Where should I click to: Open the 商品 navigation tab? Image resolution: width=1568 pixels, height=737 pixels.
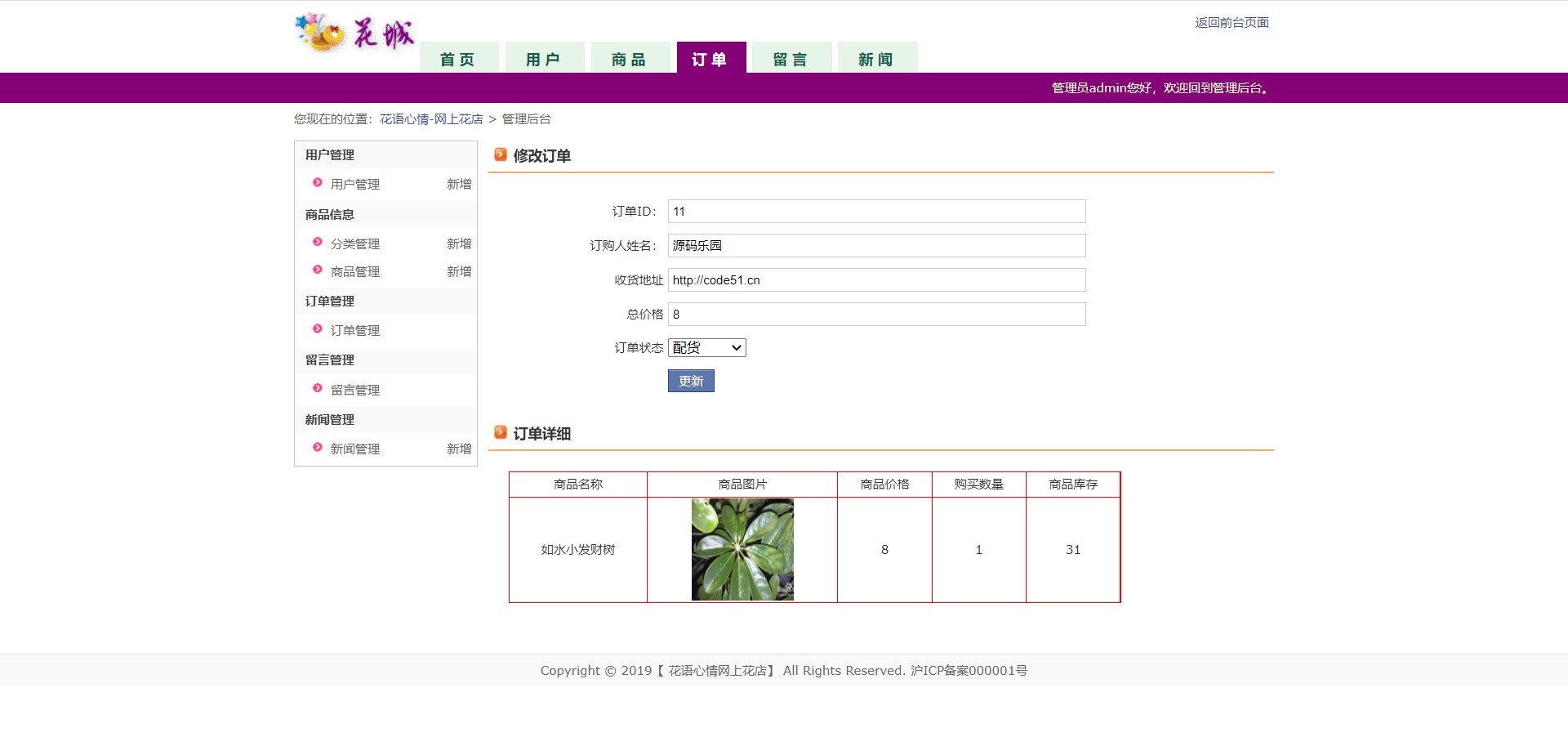pos(630,59)
